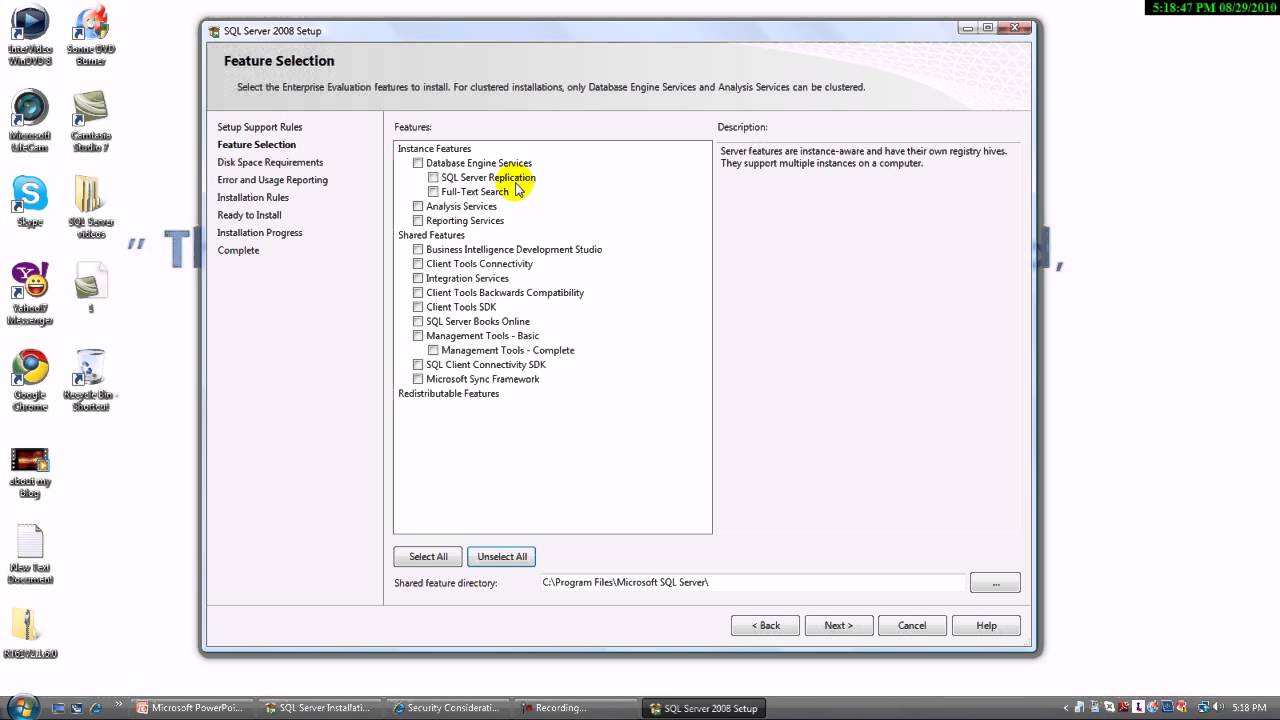
Task: Open the zip archive desktop icon
Action: click(30, 632)
